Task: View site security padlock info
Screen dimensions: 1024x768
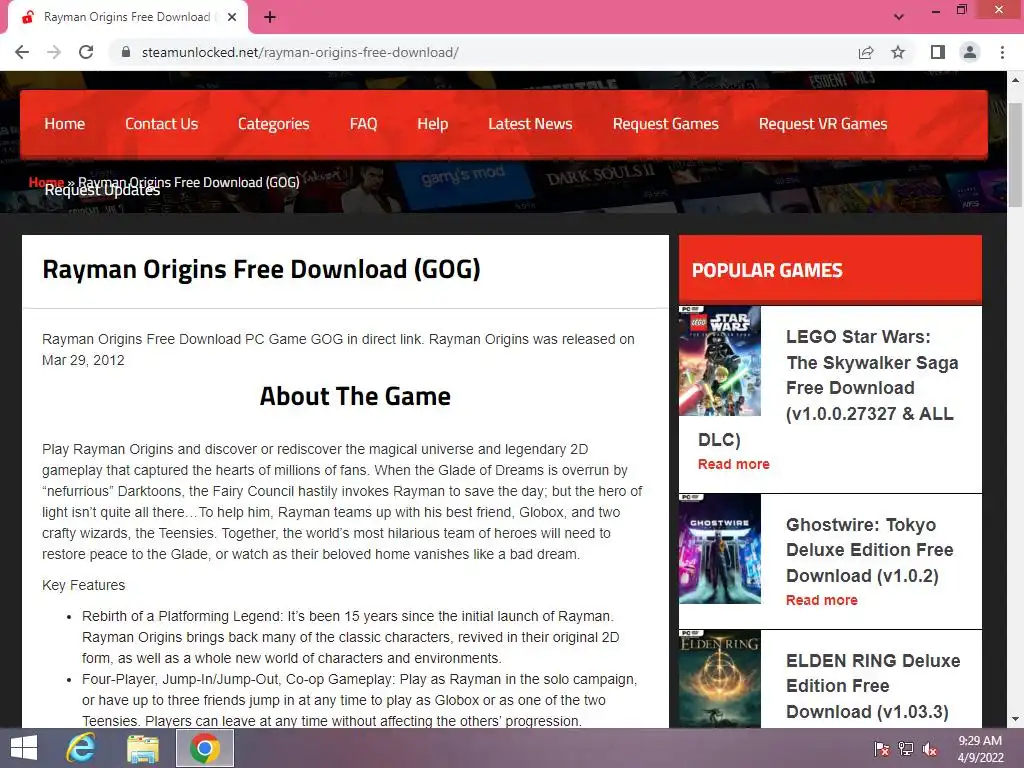Action: (x=126, y=52)
